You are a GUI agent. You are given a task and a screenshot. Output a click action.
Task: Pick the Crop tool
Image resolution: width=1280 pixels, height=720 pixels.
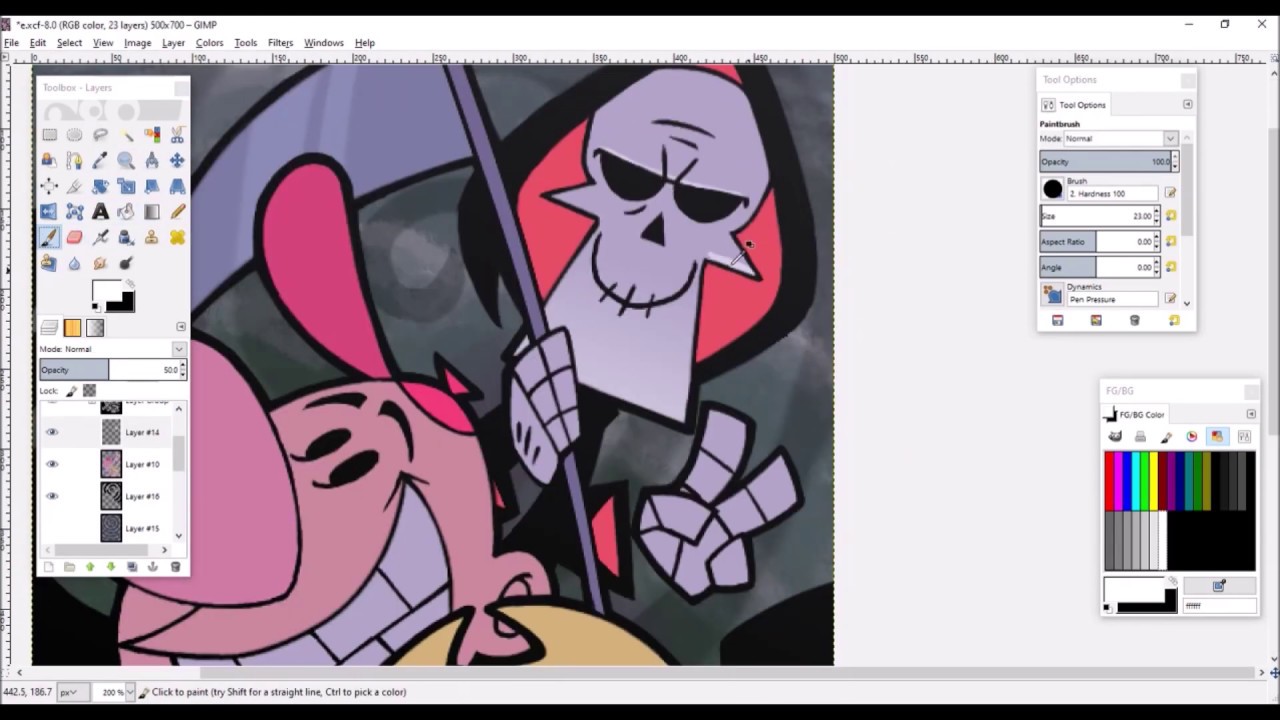point(75,186)
